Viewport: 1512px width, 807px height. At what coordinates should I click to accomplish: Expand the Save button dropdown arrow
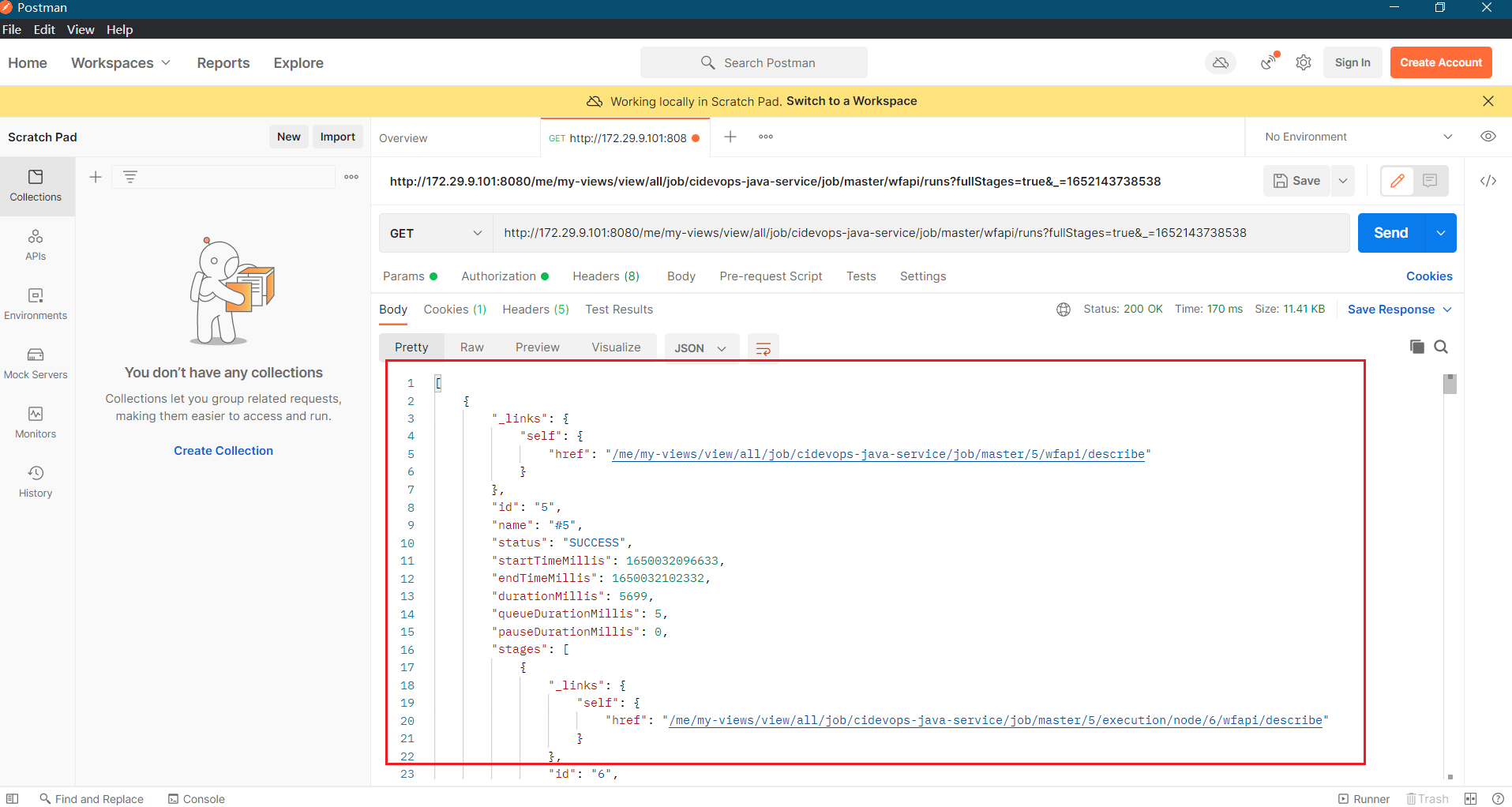pyautogui.click(x=1343, y=181)
